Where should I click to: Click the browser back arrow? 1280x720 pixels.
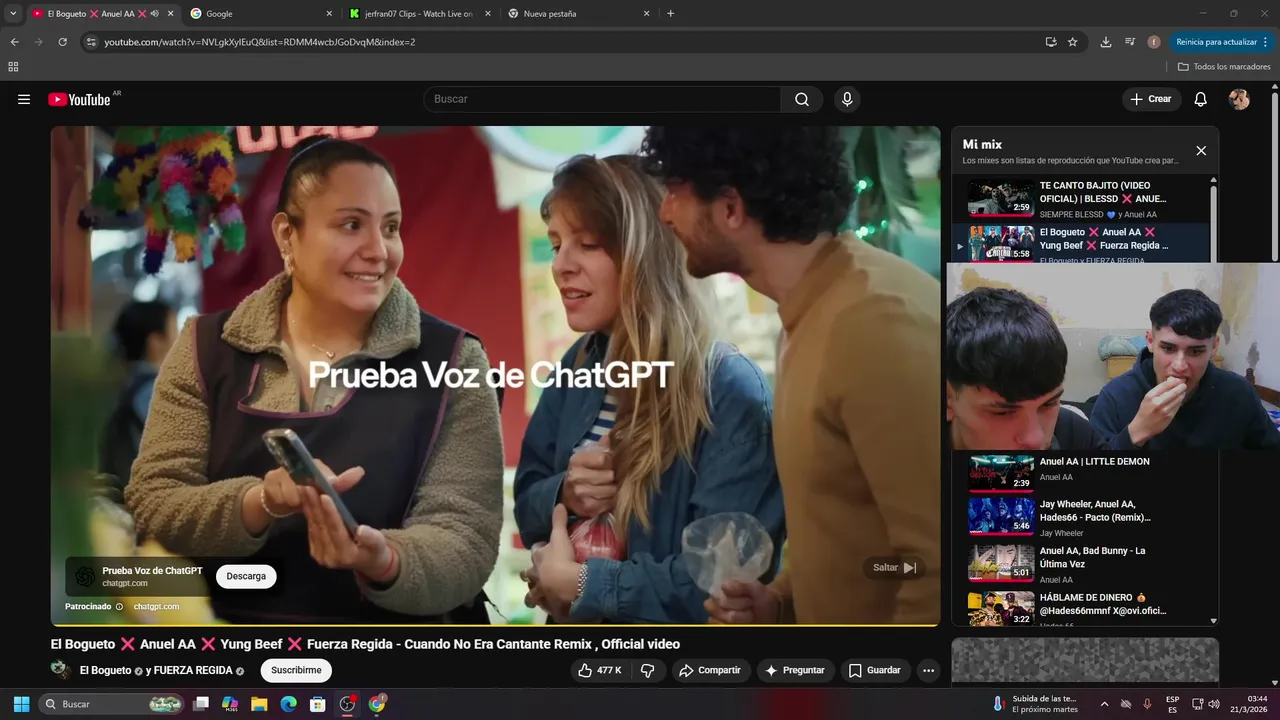[14, 42]
